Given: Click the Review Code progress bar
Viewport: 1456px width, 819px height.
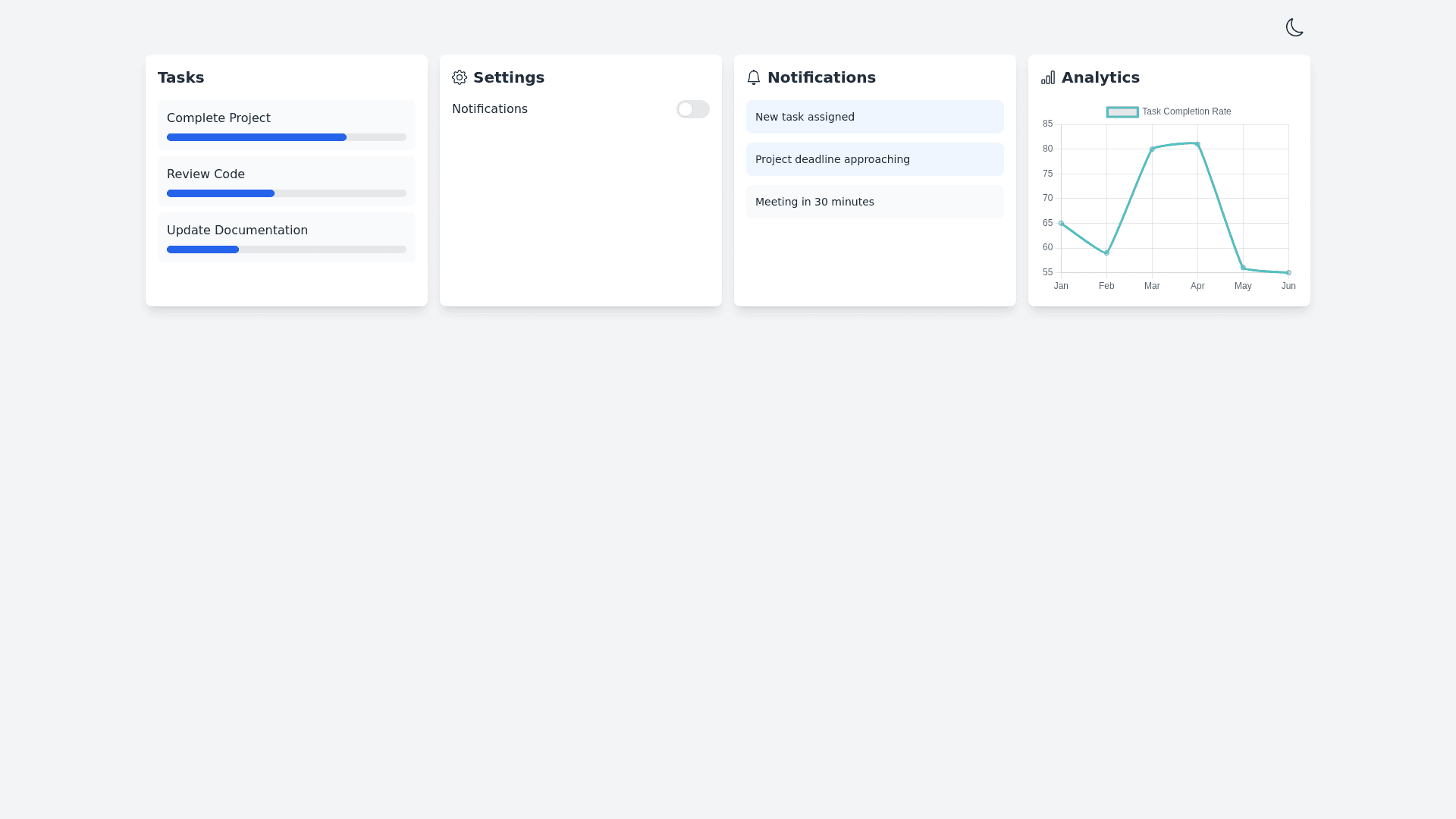Looking at the screenshot, I should (286, 193).
